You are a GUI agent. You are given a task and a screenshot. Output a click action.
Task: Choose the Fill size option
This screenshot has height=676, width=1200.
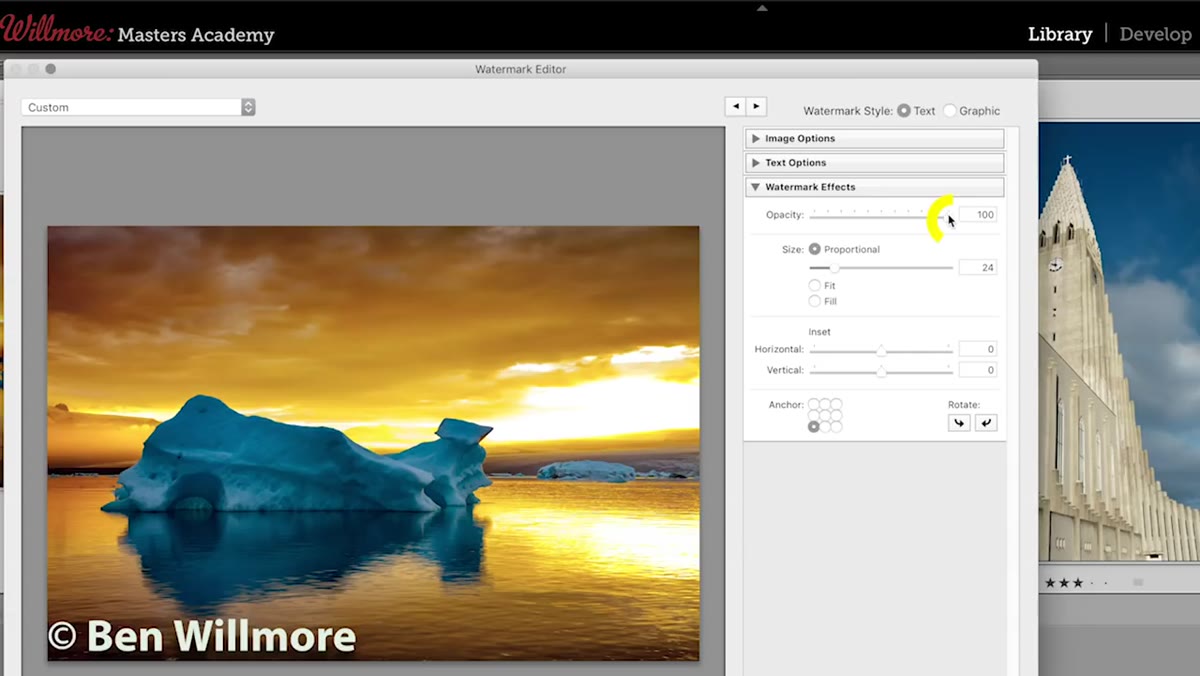pyautogui.click(x=815, y=301)
